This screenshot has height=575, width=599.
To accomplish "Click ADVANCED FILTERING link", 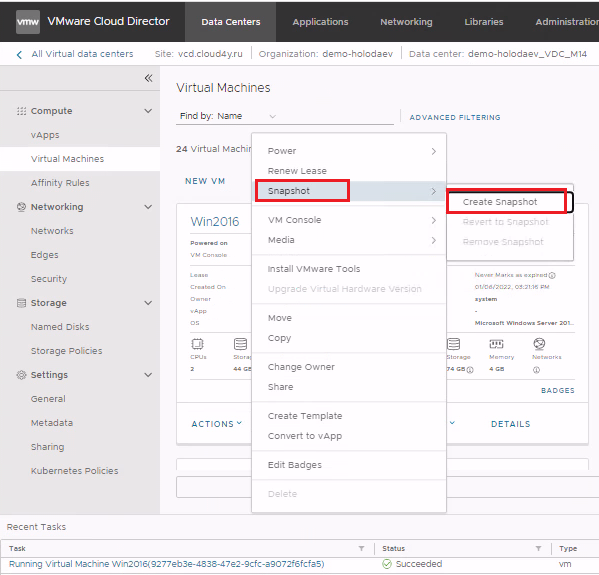I will tap(455, 117).
